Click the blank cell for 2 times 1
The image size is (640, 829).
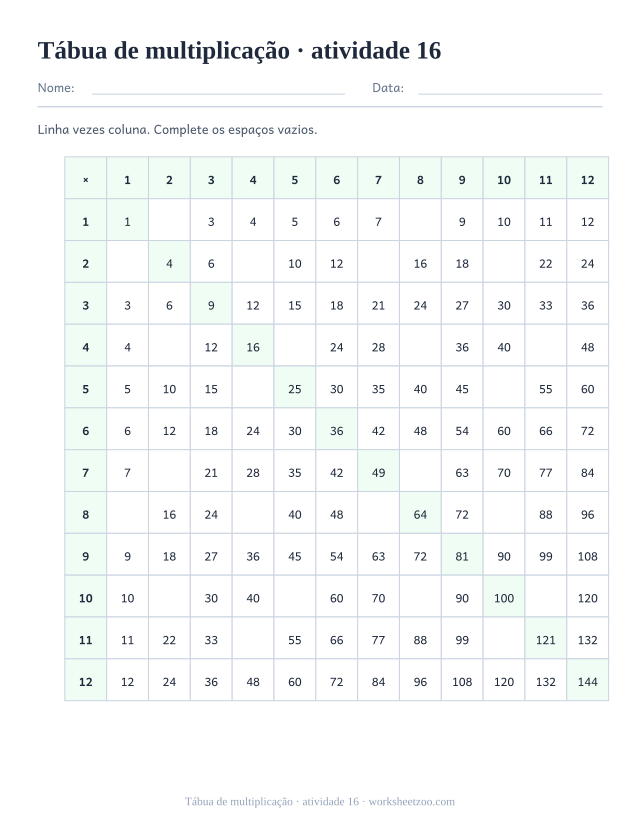pos(127,263)
